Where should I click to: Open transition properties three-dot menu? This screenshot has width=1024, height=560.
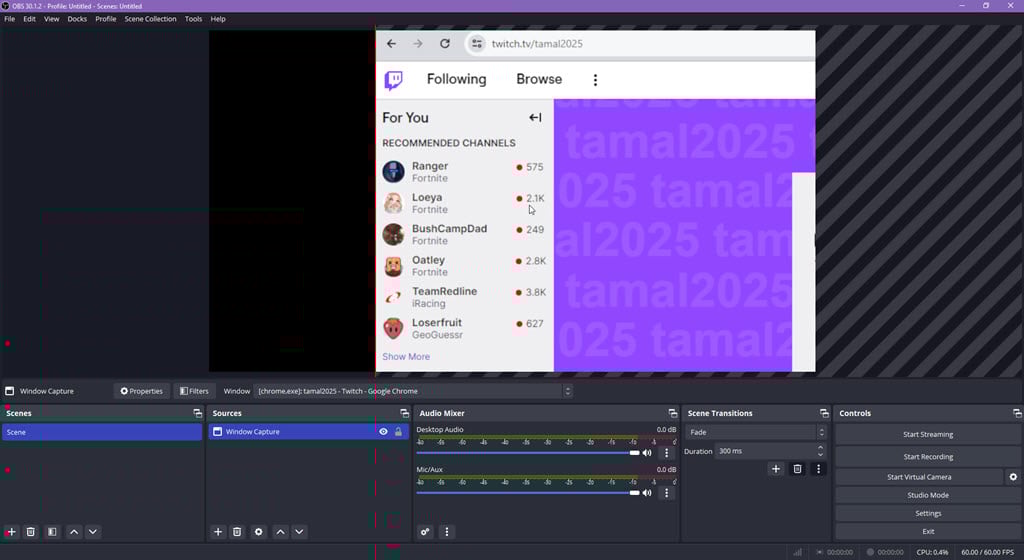point(818,469)
